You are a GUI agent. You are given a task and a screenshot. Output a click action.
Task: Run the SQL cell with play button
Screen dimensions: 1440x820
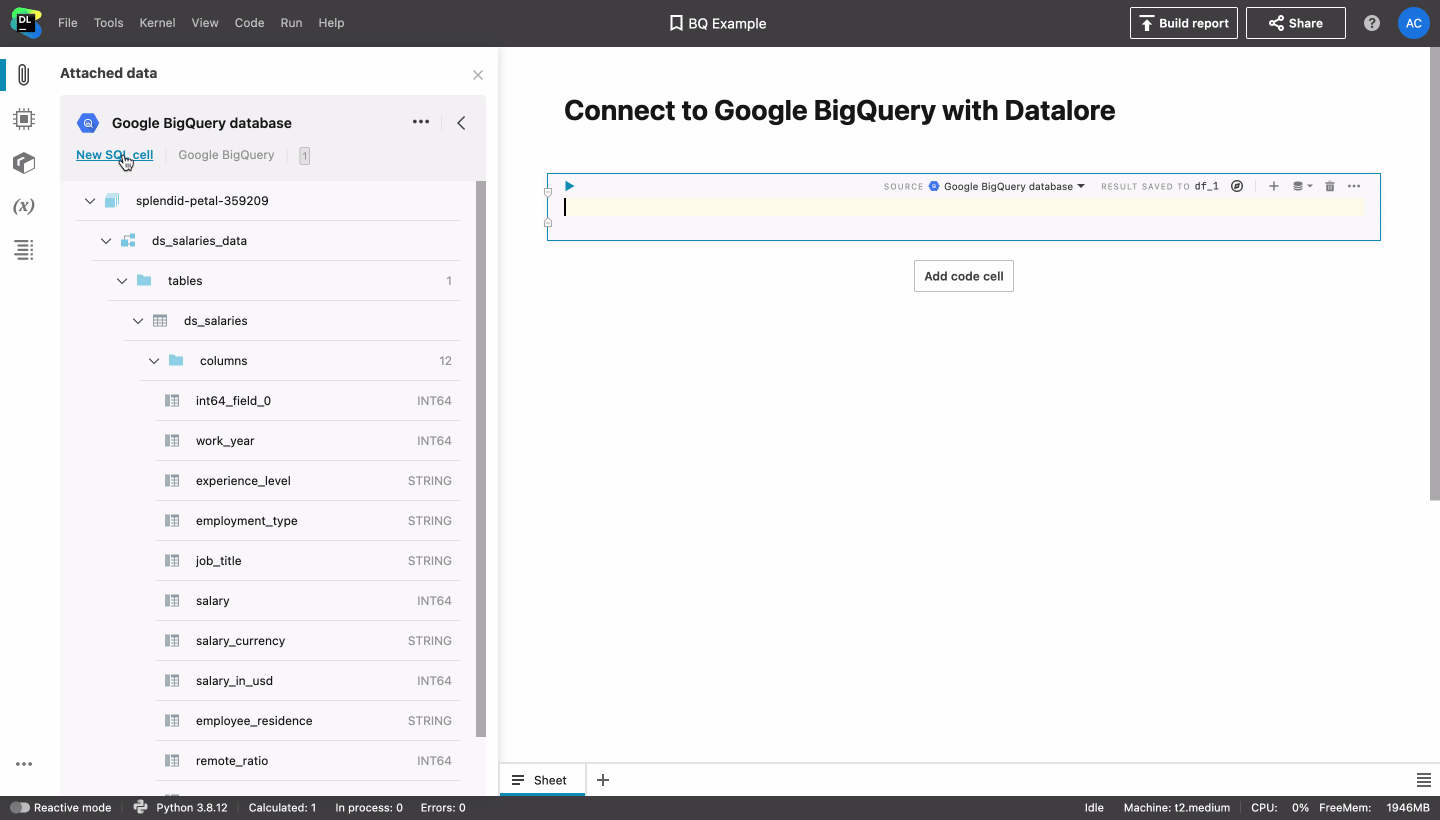coord(569,186)
